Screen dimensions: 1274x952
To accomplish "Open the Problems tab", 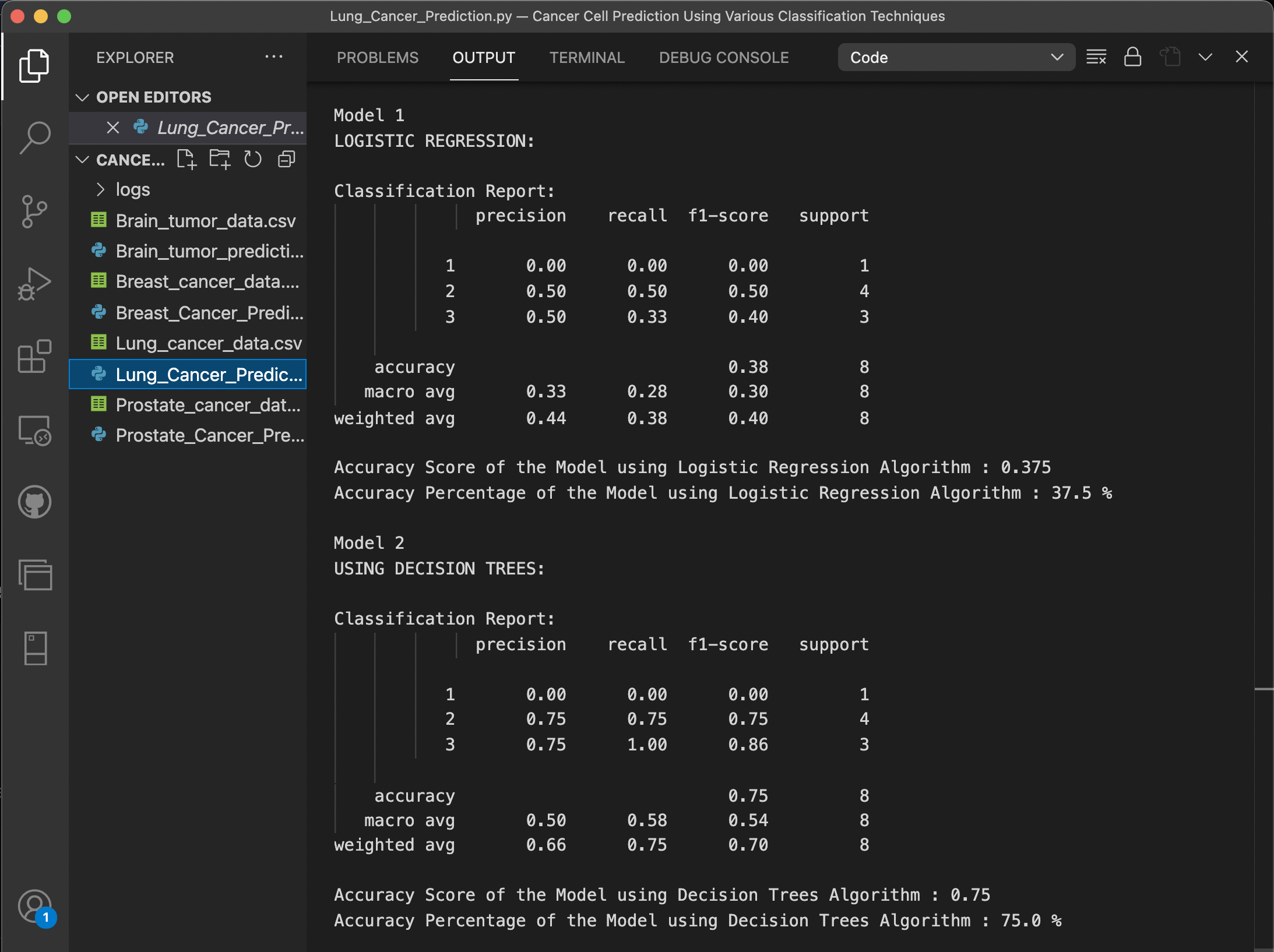I will (x=376, y=57).
